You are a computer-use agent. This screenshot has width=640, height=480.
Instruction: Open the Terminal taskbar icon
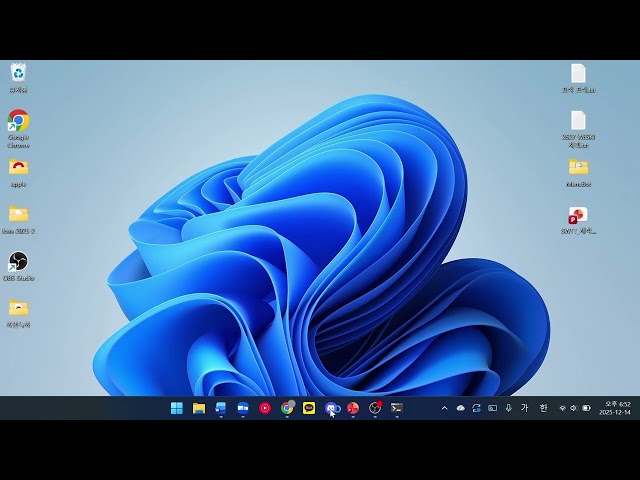point(397,408)
